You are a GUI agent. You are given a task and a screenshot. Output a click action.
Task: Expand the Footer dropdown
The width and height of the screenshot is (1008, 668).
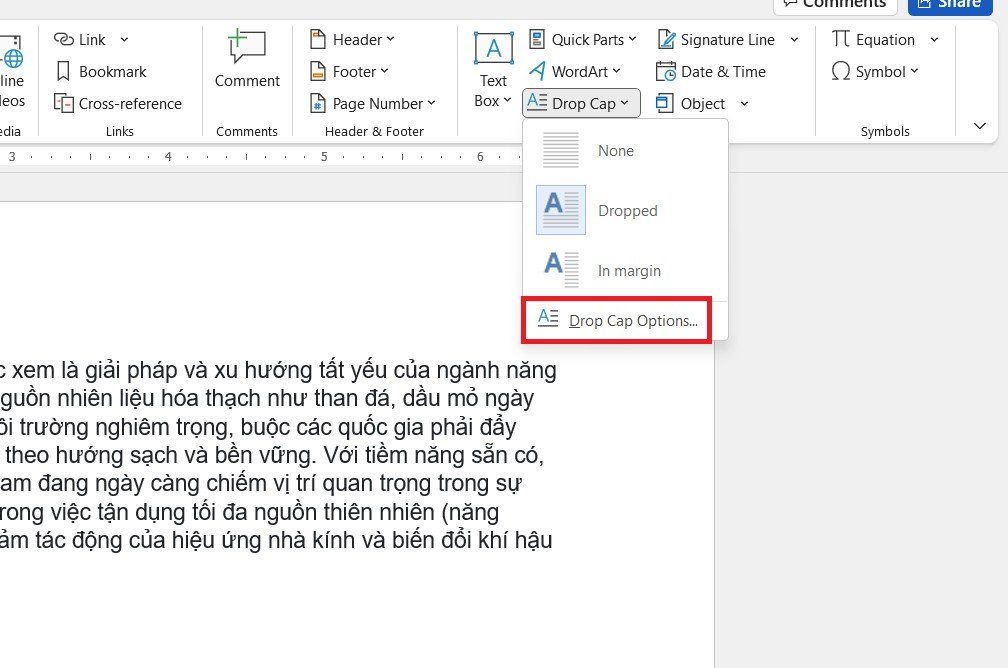tap(349, 72)
